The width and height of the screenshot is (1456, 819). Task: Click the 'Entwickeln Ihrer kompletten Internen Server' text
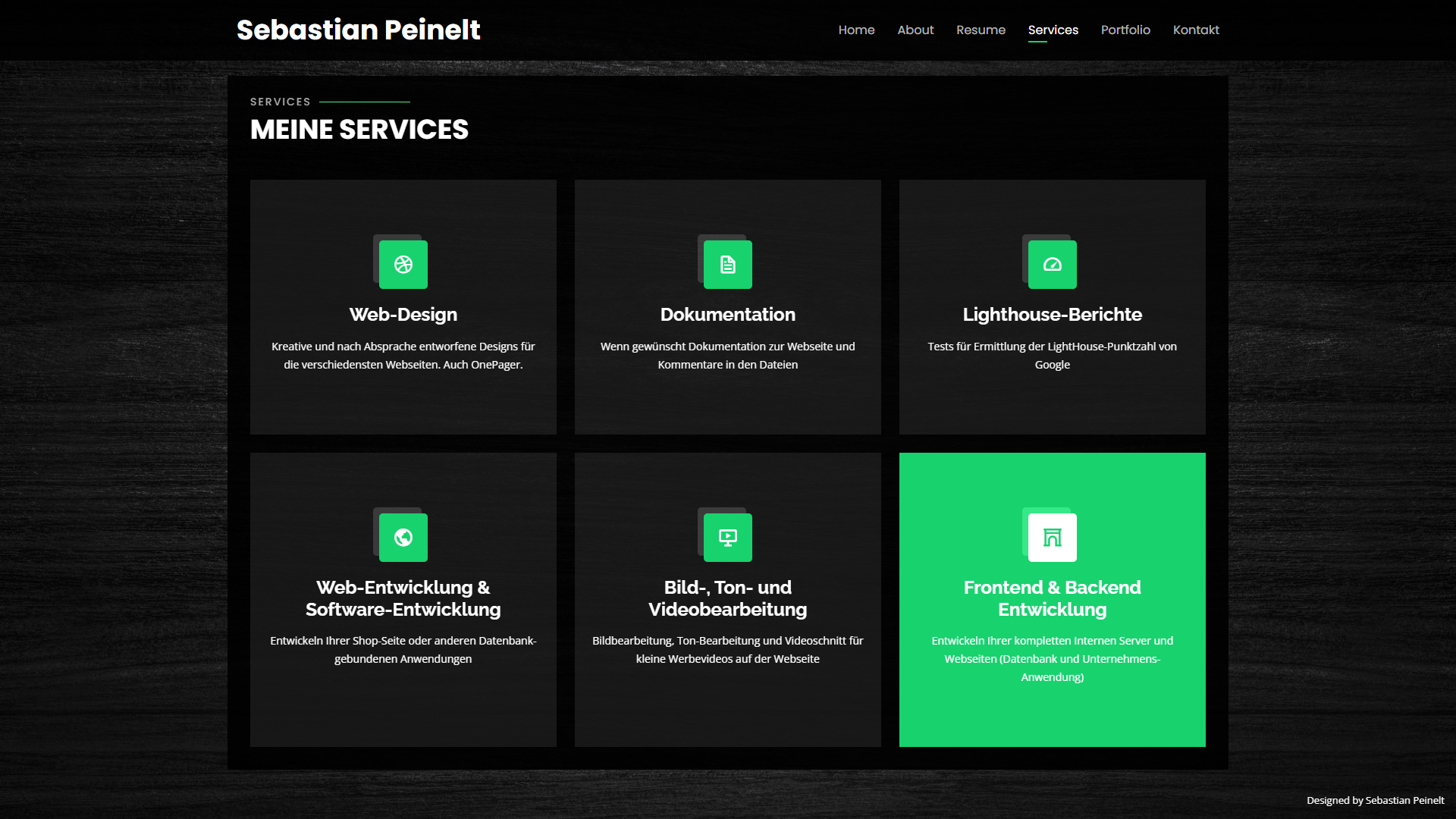click(x=1053, y=659)
